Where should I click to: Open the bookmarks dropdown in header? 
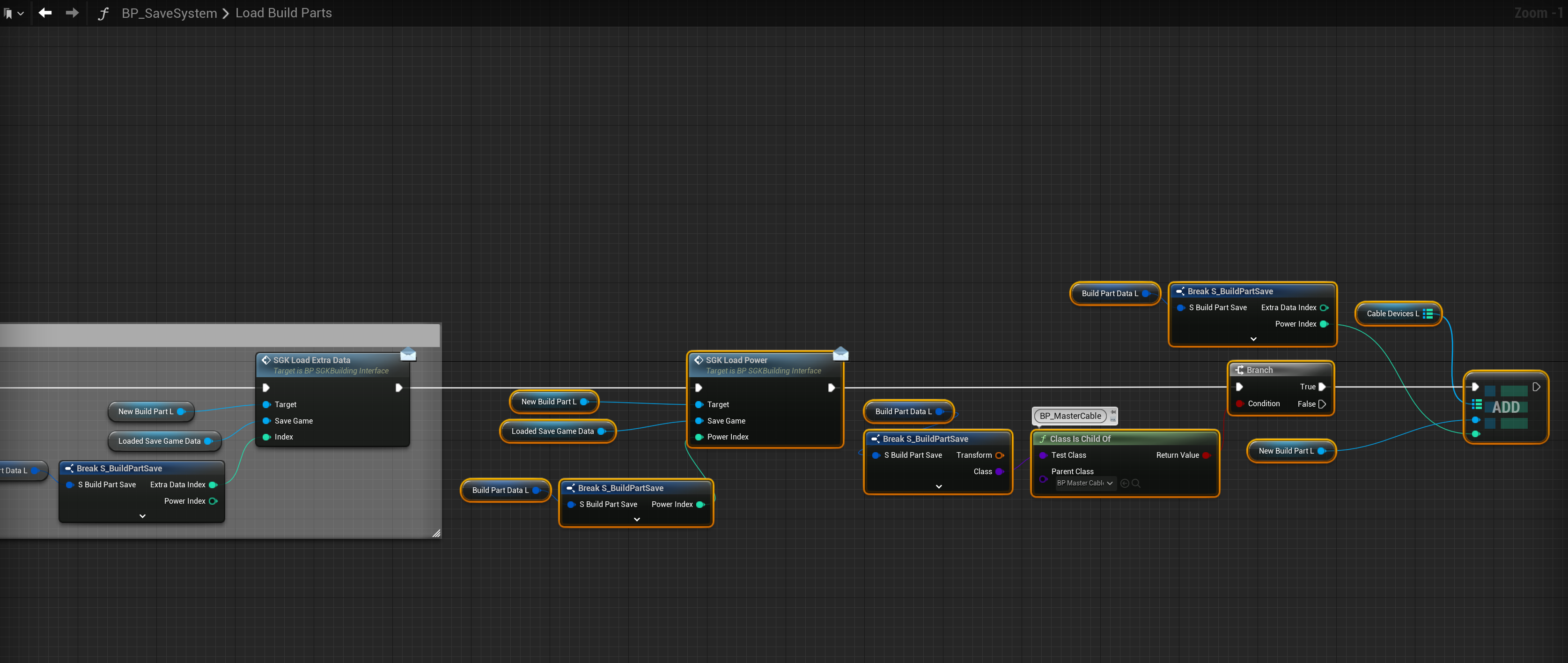[x=20, y=14]
